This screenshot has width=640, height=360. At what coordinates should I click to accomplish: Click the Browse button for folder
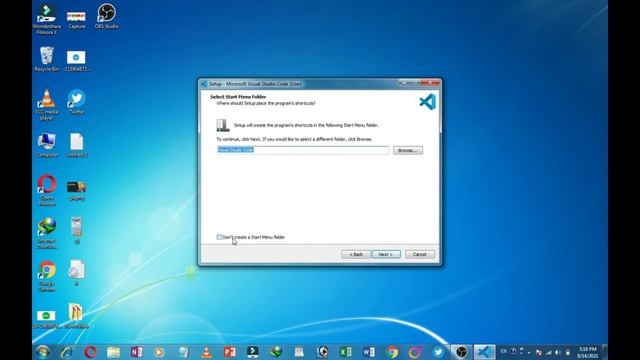tap(408, 150)
